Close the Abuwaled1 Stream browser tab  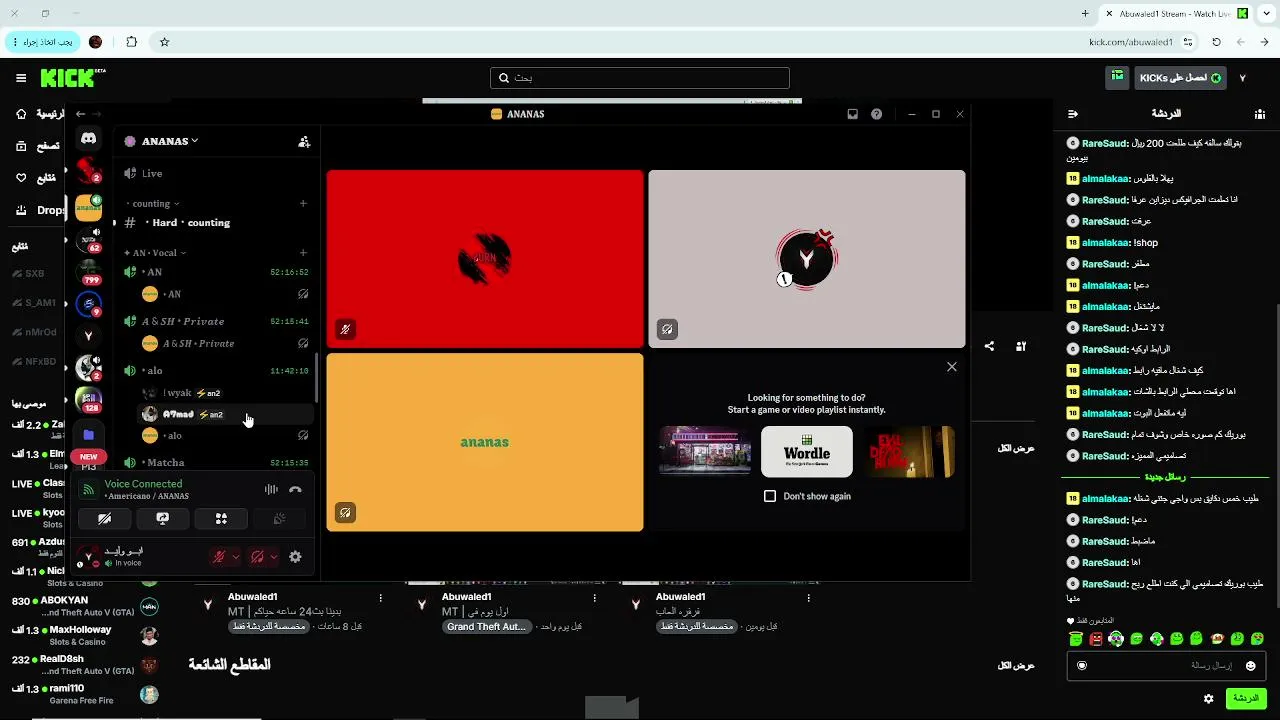pos(1109,14)
